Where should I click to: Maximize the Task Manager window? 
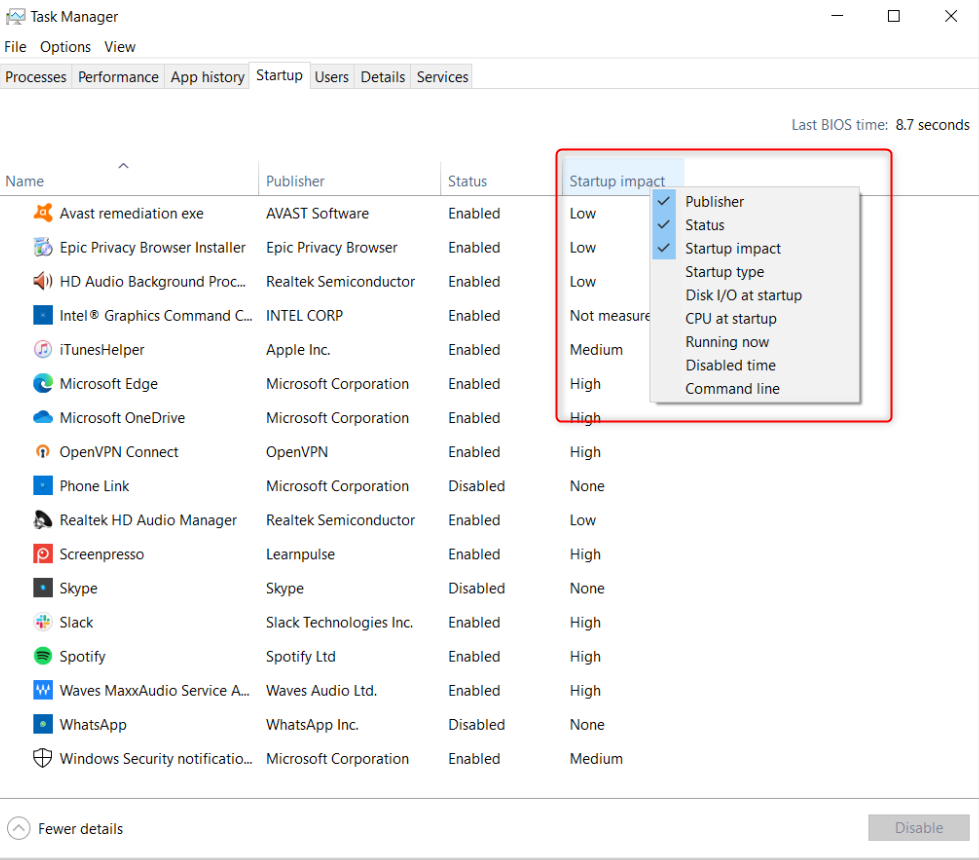[x=893, y=16]
